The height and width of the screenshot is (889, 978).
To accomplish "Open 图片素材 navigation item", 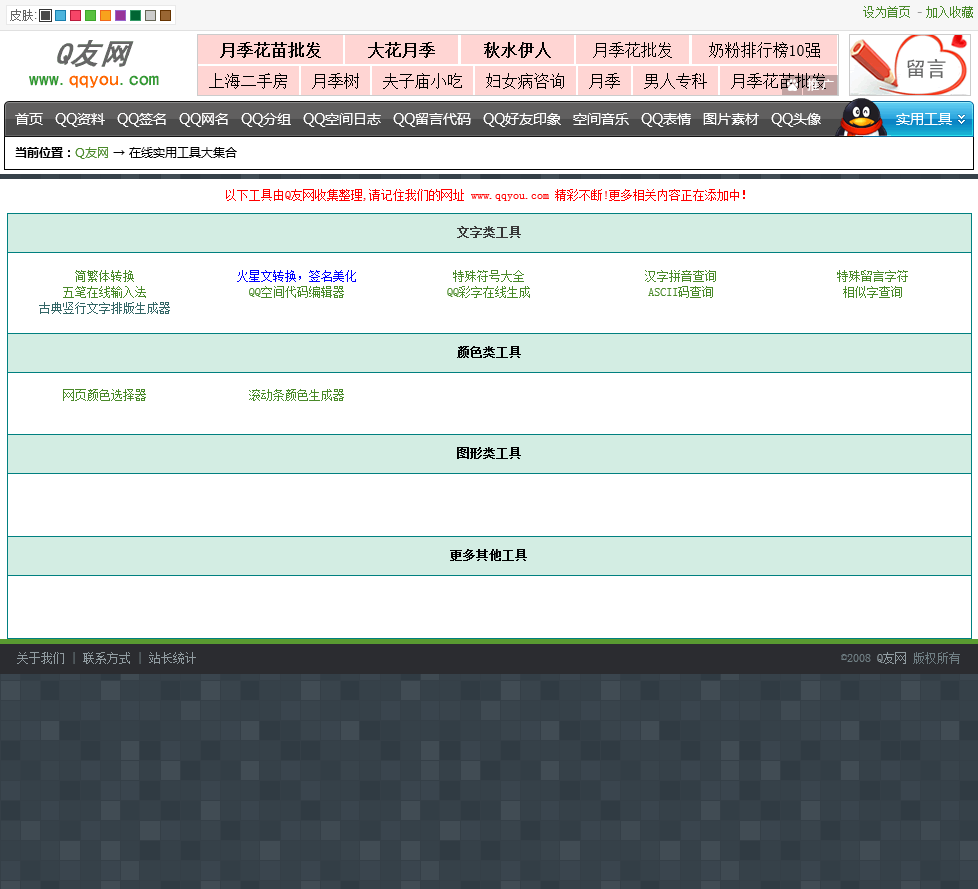I will (730, 119).
